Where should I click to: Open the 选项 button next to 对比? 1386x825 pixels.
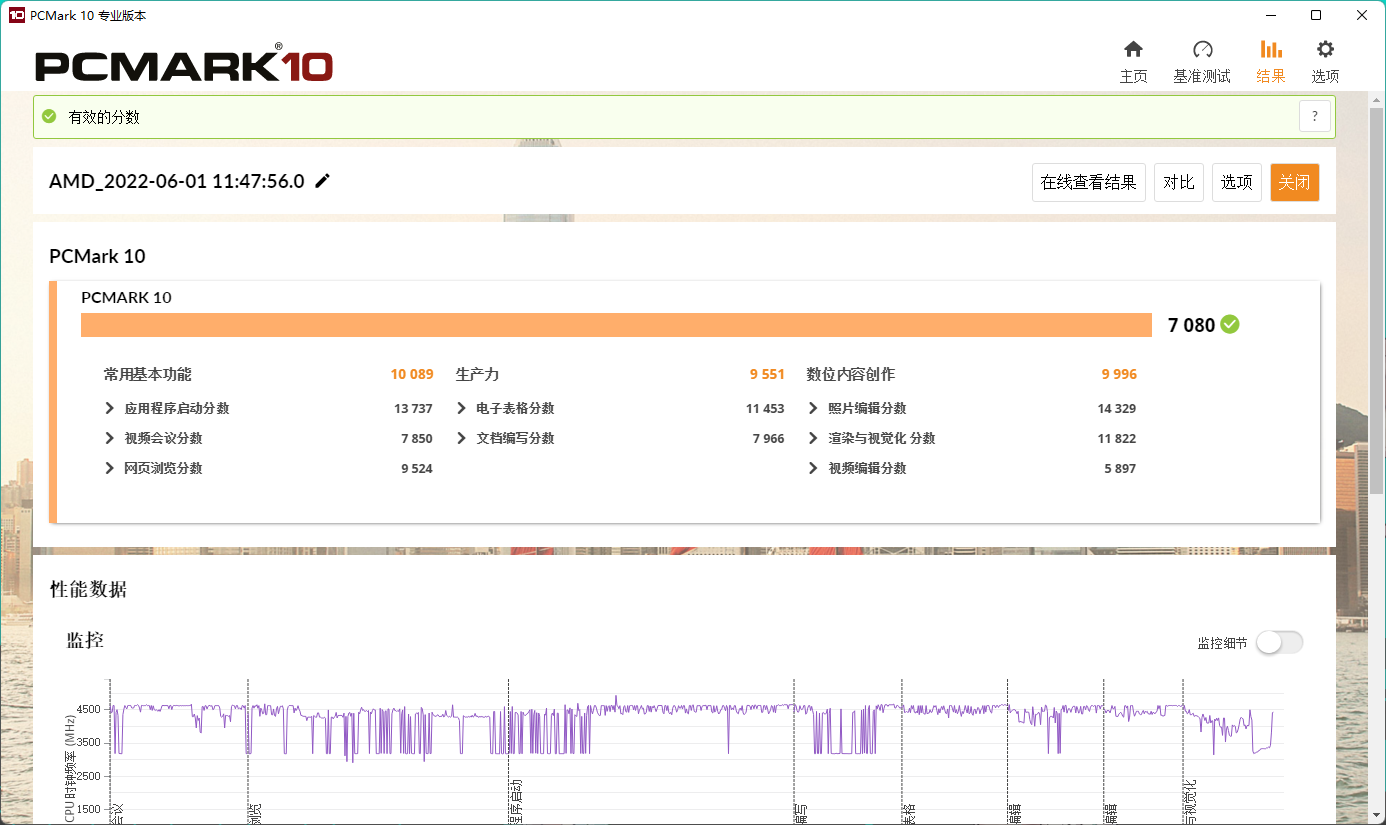(x=1236, y=182)
